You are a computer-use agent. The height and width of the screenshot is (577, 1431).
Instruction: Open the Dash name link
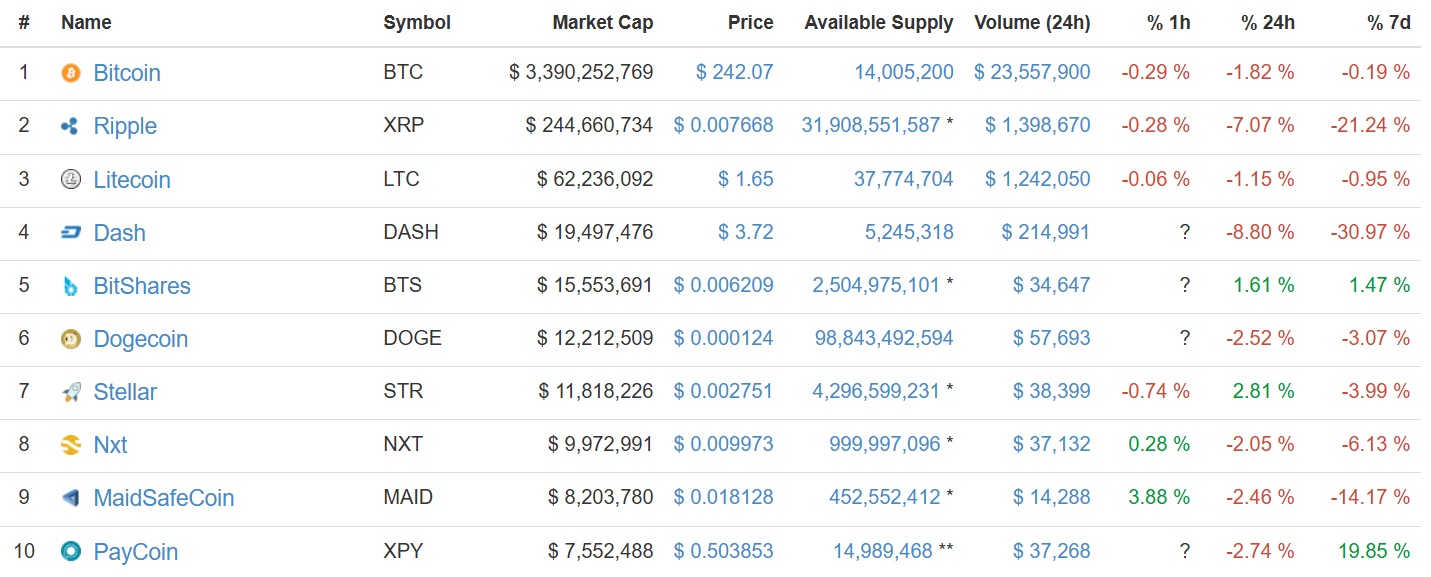[x=119, y=233]
